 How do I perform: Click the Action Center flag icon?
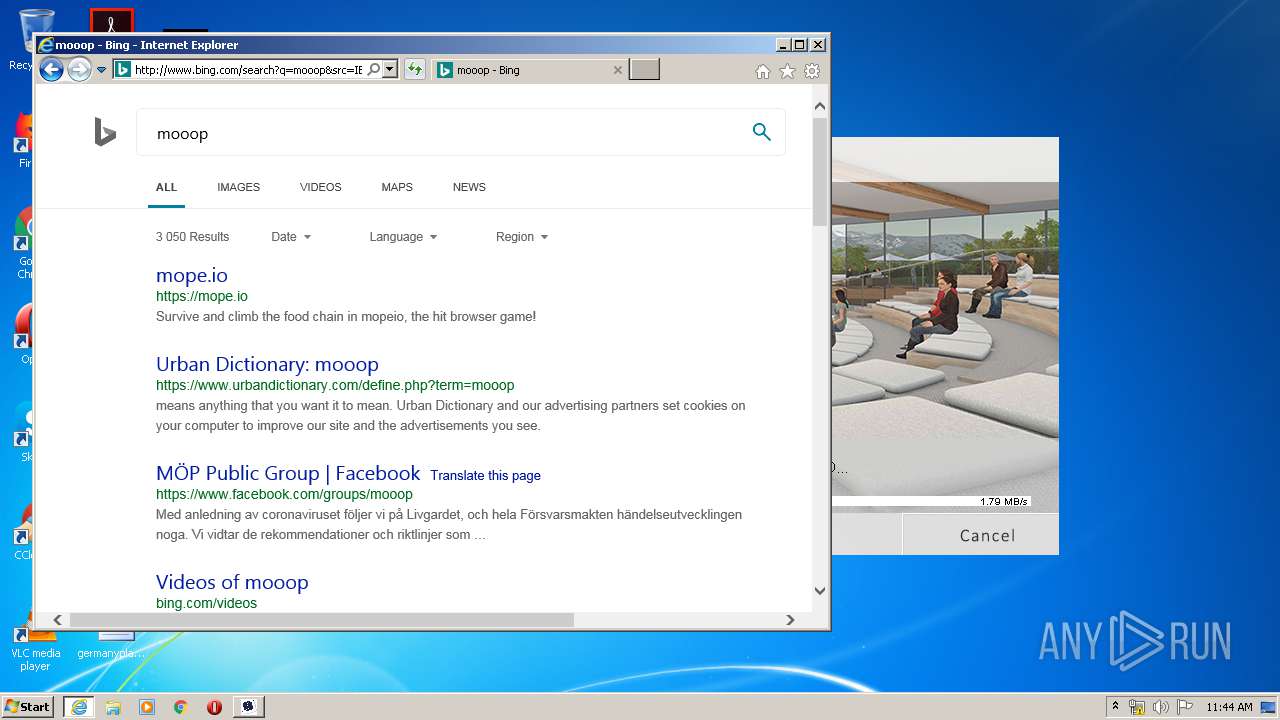pyautogui.click(x=1184, y=707)
